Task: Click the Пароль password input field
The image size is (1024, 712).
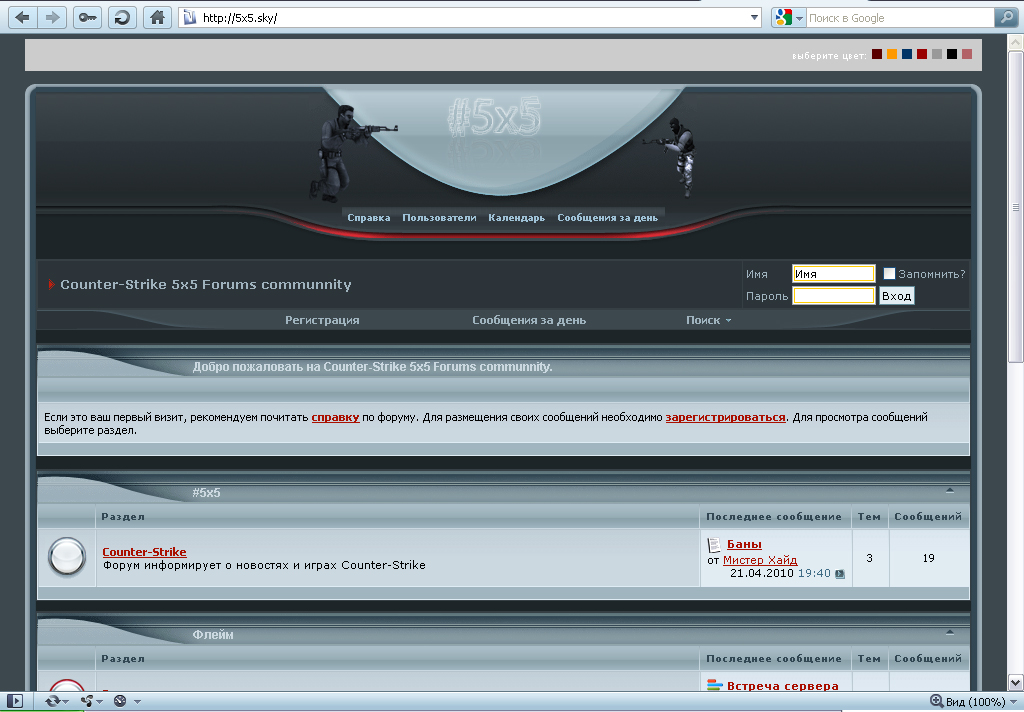Action: [833, 296]
